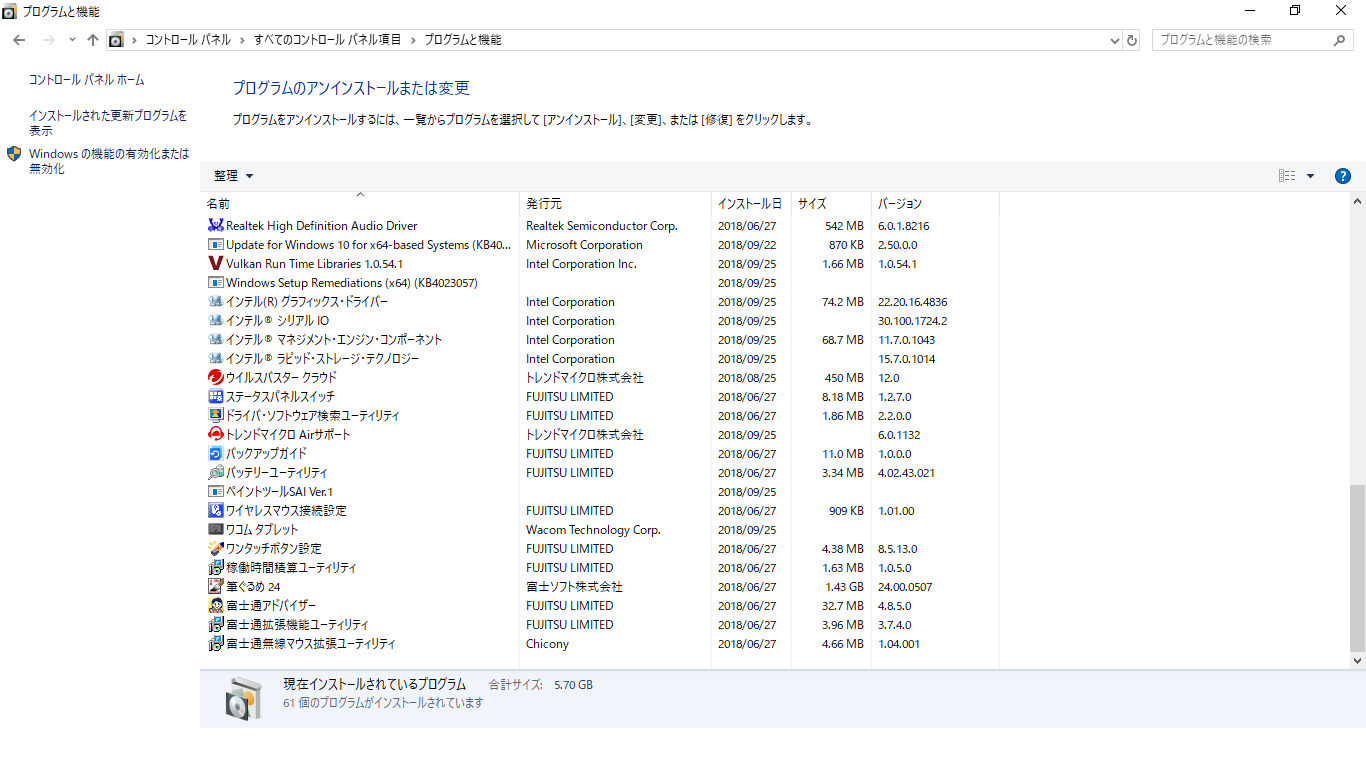Click すべてのコントロール パネル項目 in breadcrumb

tap(327, 40)
